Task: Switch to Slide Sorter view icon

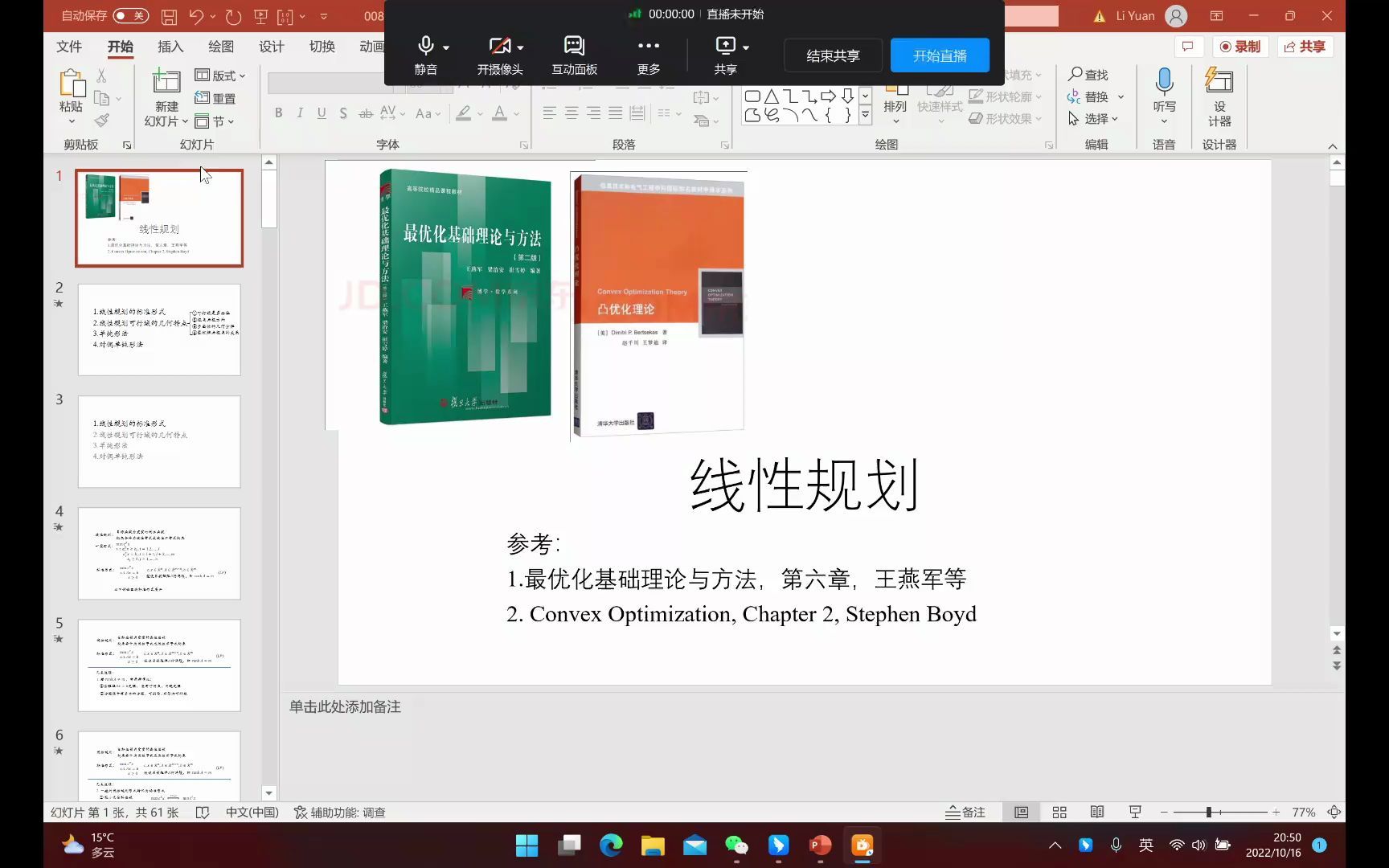Action: [1059, 813]
